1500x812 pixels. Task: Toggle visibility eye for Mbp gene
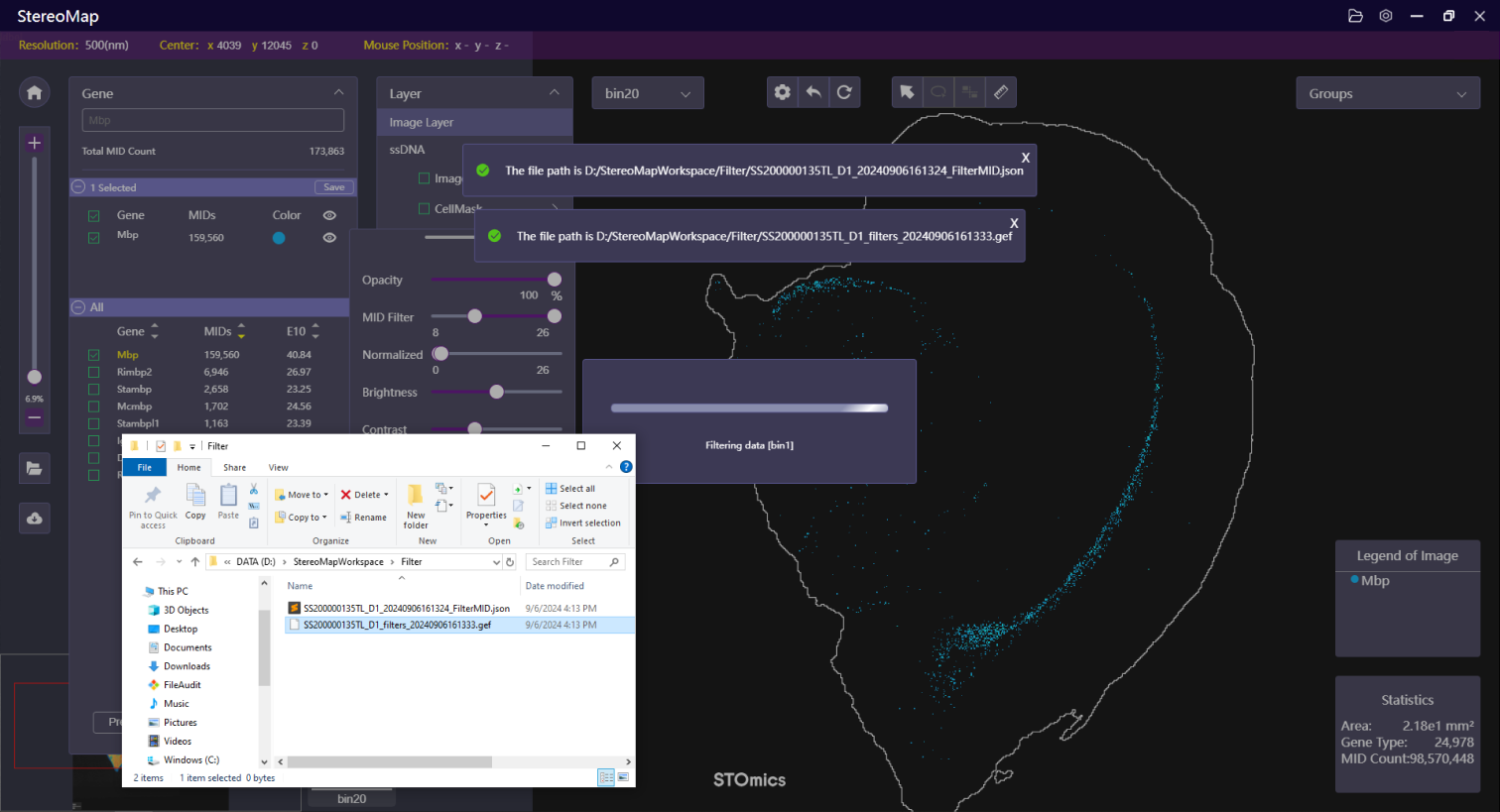(x=329, y=238)
